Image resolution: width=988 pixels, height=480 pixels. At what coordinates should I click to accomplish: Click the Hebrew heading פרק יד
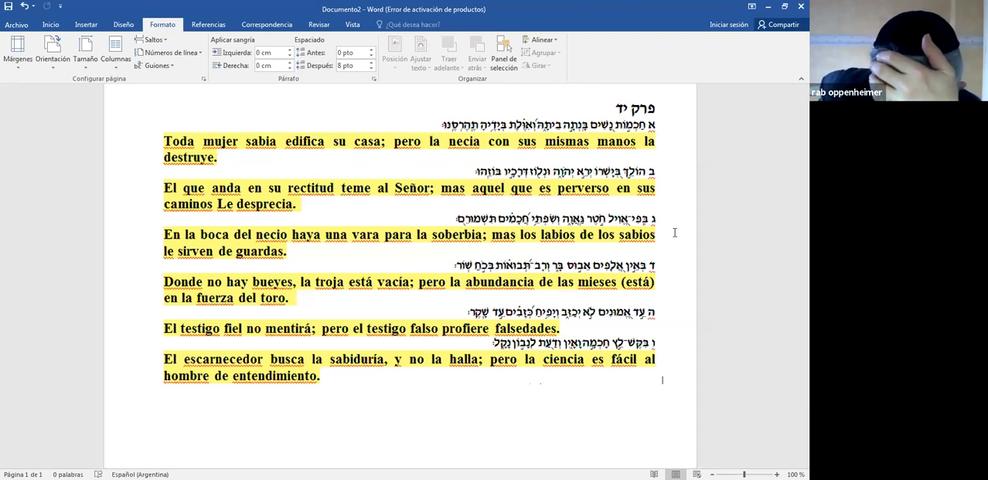[x=635, y=108]
